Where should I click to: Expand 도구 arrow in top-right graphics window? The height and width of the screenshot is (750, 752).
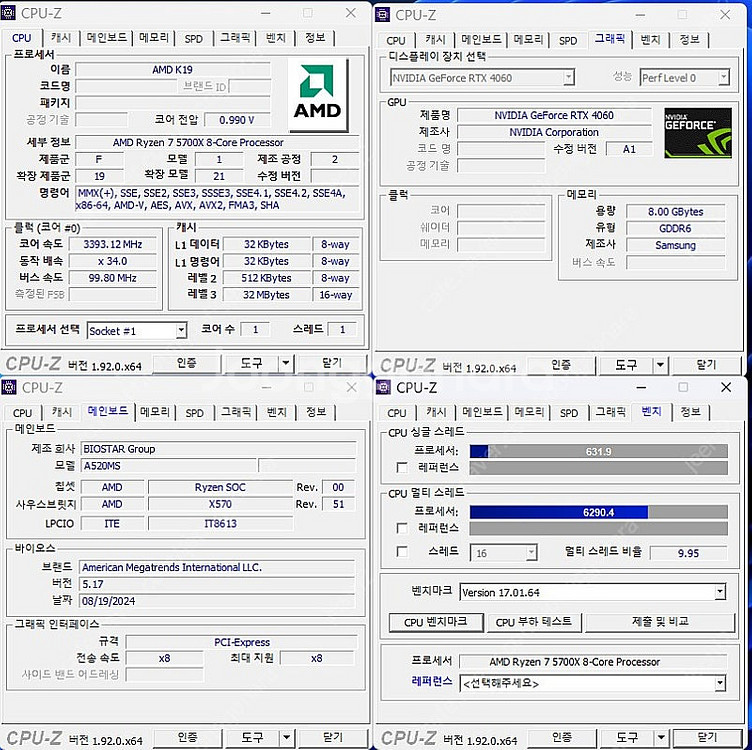click(x=660, y=365)
